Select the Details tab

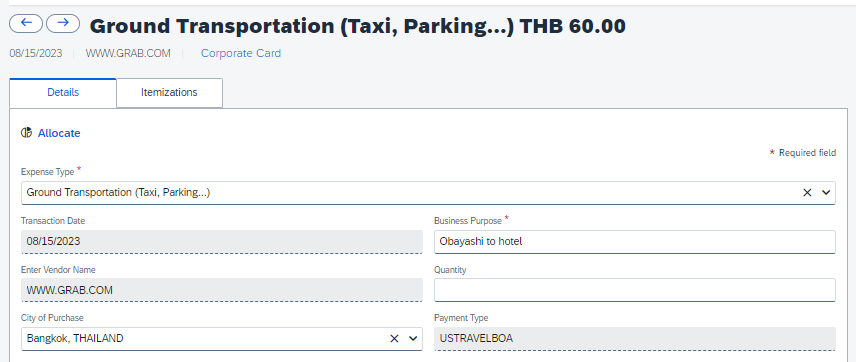pyautogui.click(x=63, y=92)
